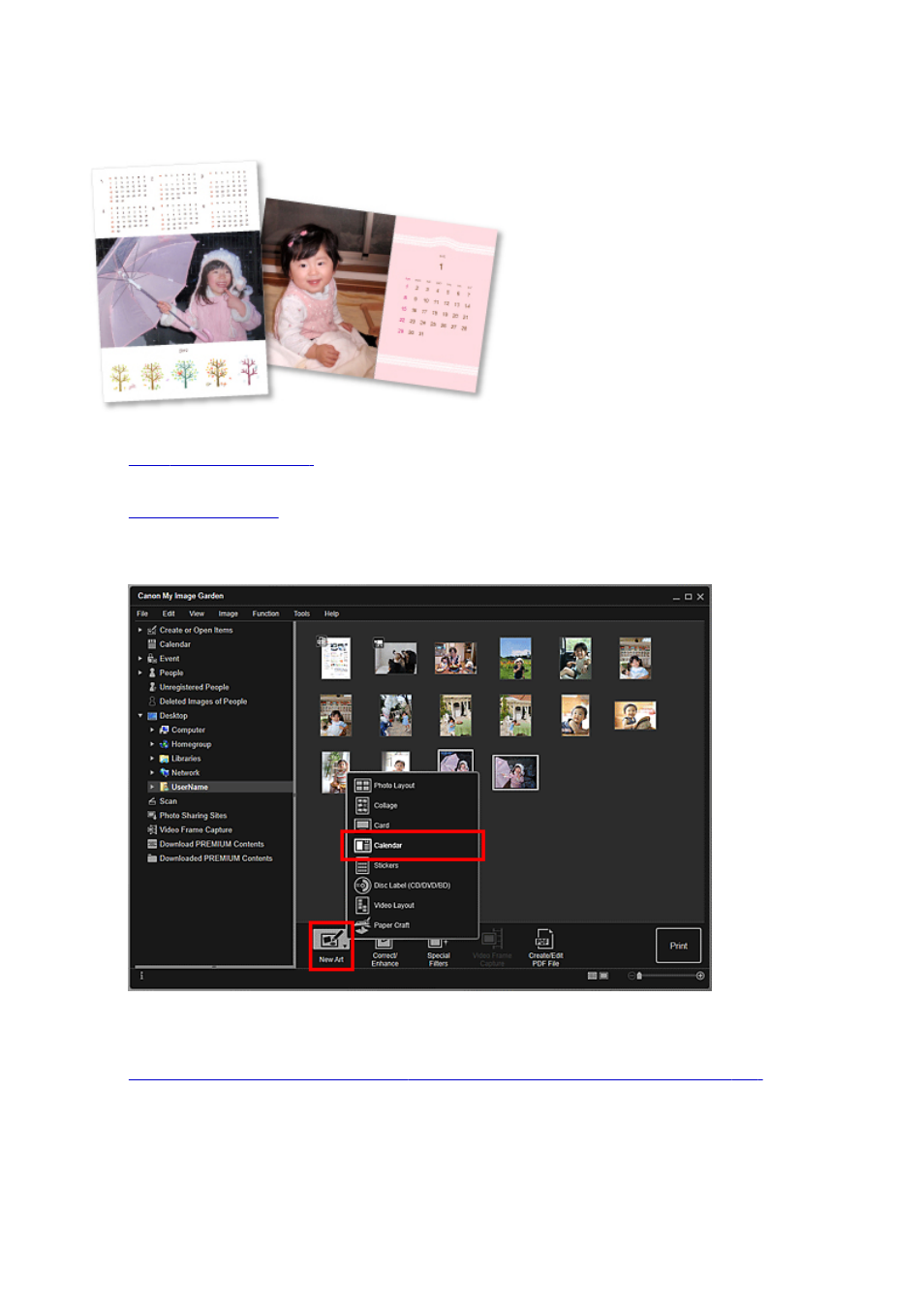Image resolution: width=924 pixels, height=1308 pixels.
Task: Choose the Disc Label (CD/DVD/BD) icon
Action: (362, 886)
